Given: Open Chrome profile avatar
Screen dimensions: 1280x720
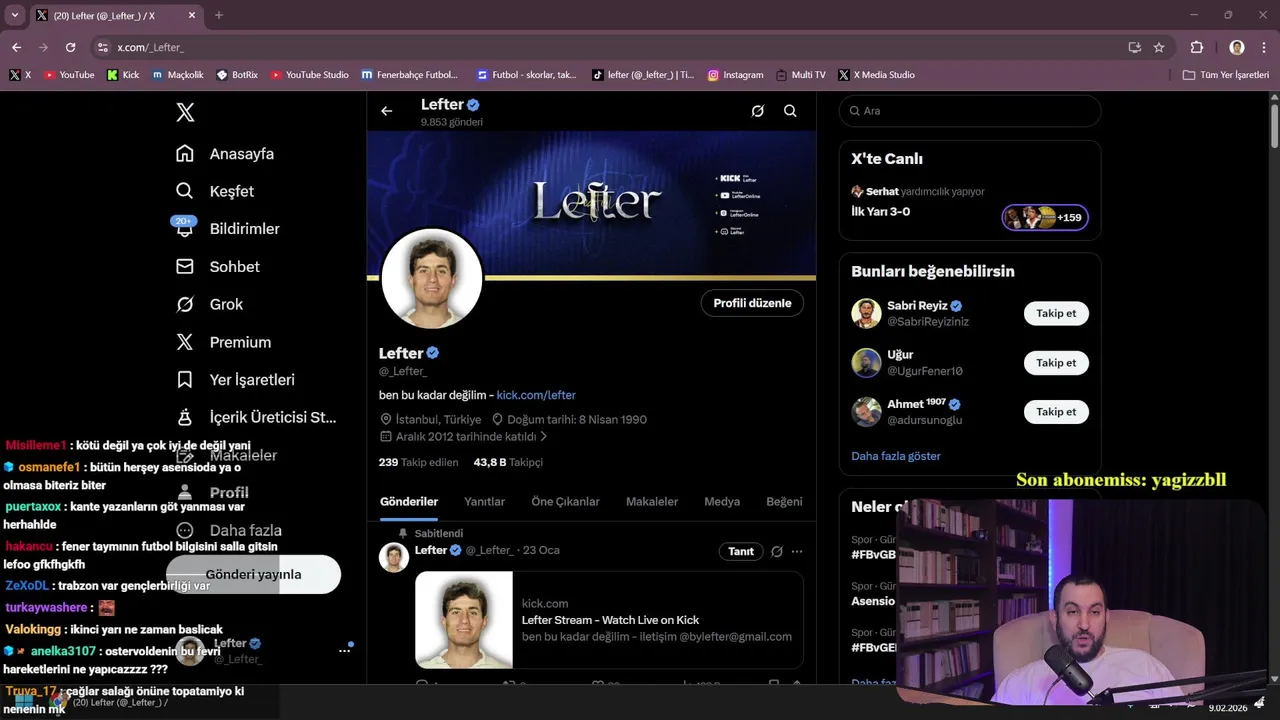Looking at the screenshot, I should pos(1237,47).
